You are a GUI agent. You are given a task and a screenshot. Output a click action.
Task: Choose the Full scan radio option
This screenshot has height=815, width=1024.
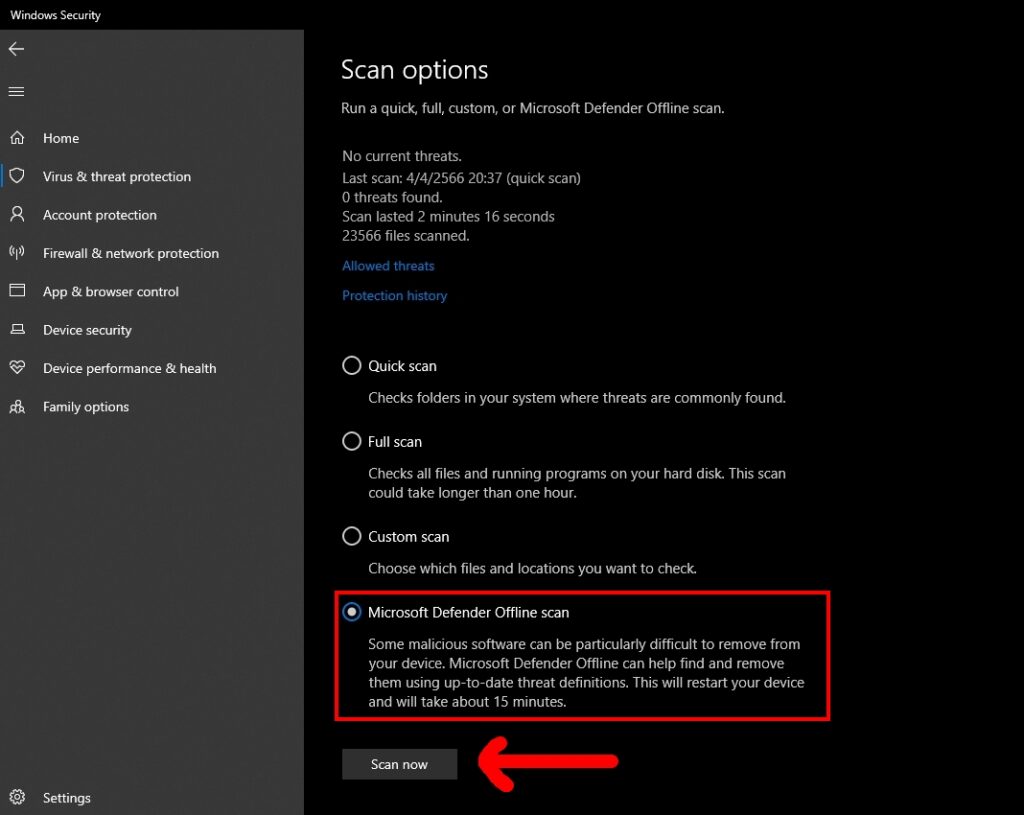coord(352,441)
